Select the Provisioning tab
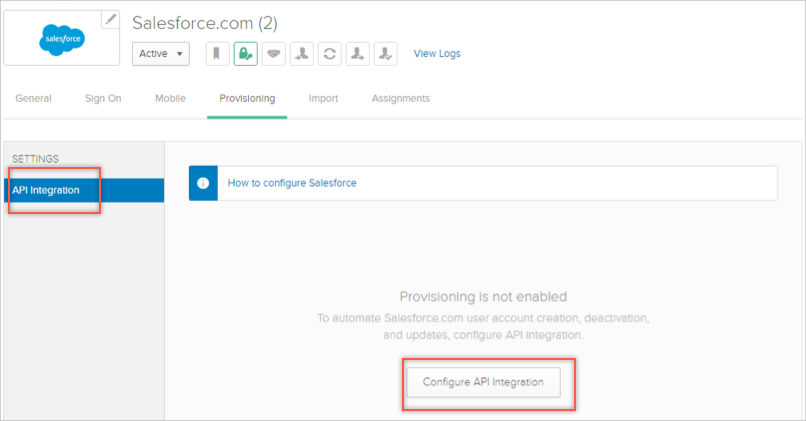 [247, 99]
